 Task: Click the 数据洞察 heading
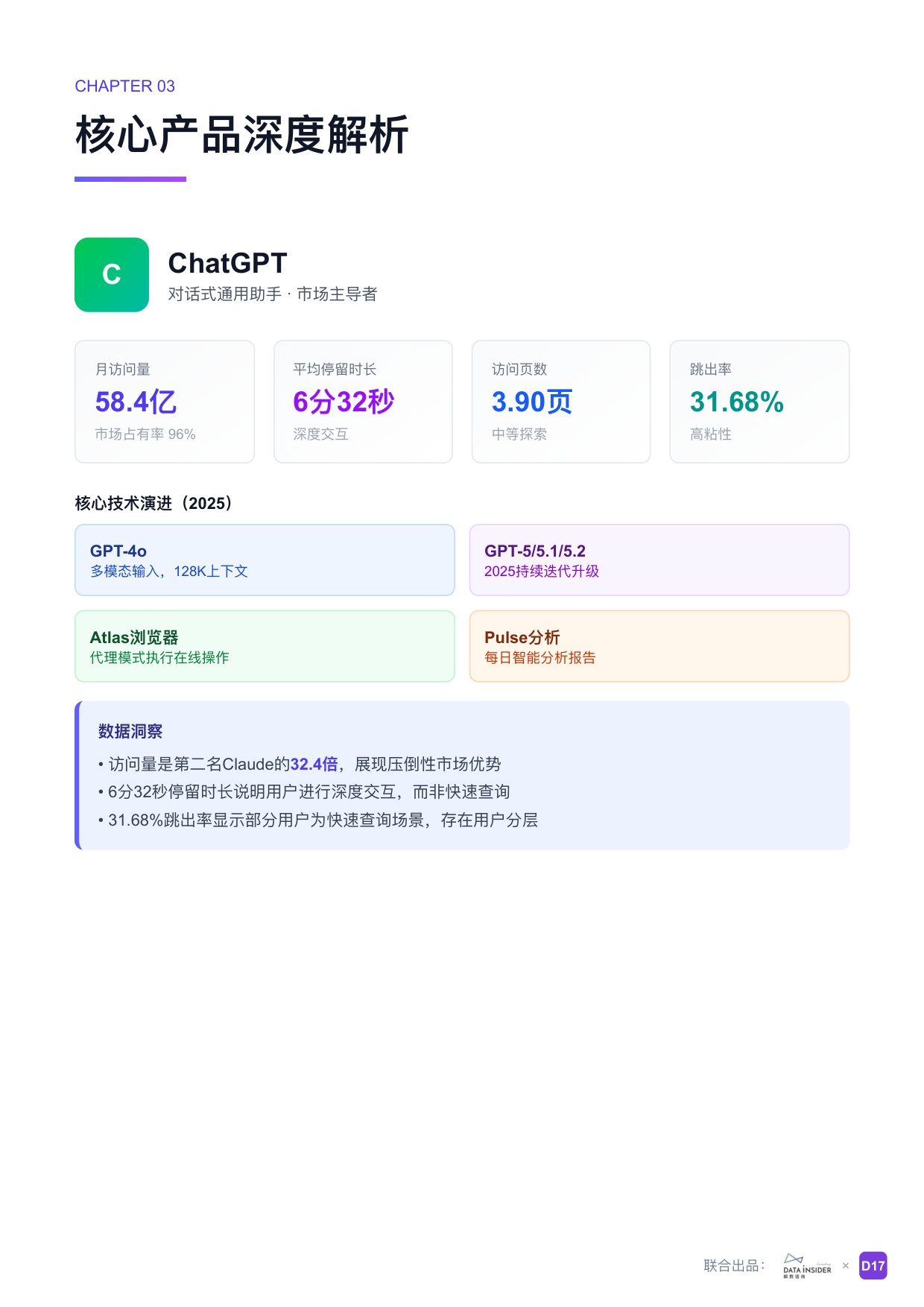(130, 732)
